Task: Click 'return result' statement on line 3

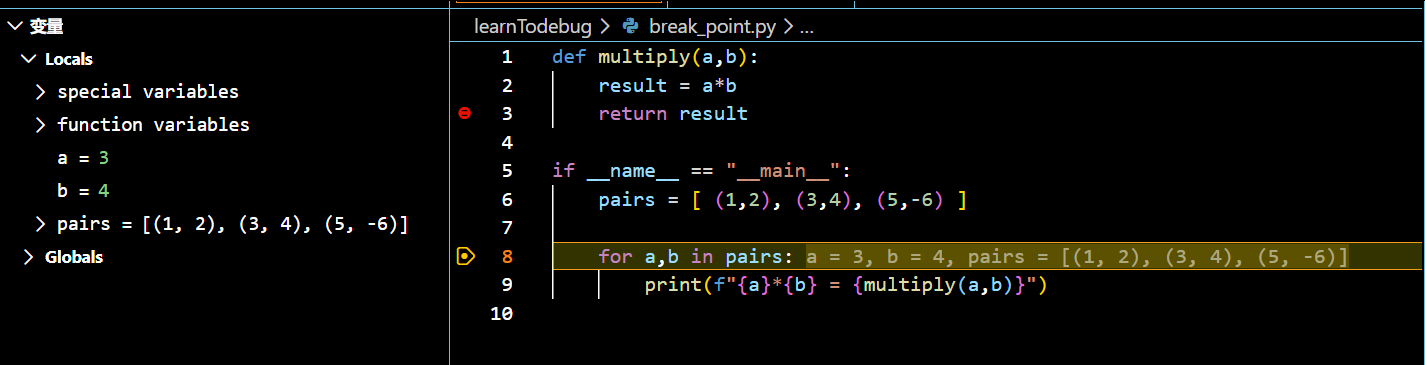Action: click(x=673, y=114)
